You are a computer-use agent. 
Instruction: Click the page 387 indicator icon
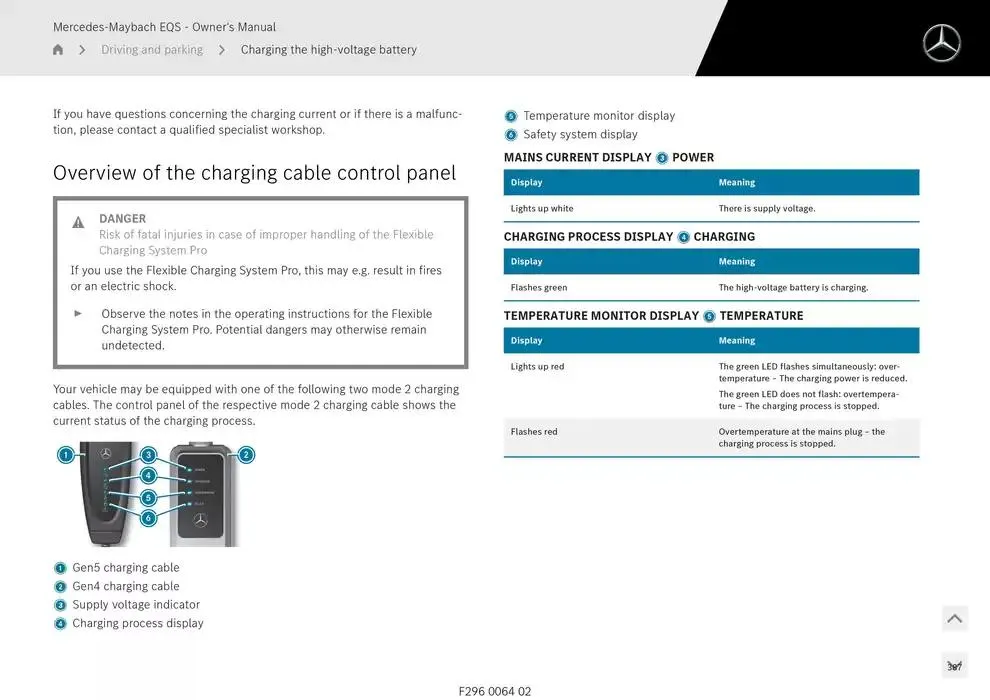pyautogui.click(x=954, y=666)
